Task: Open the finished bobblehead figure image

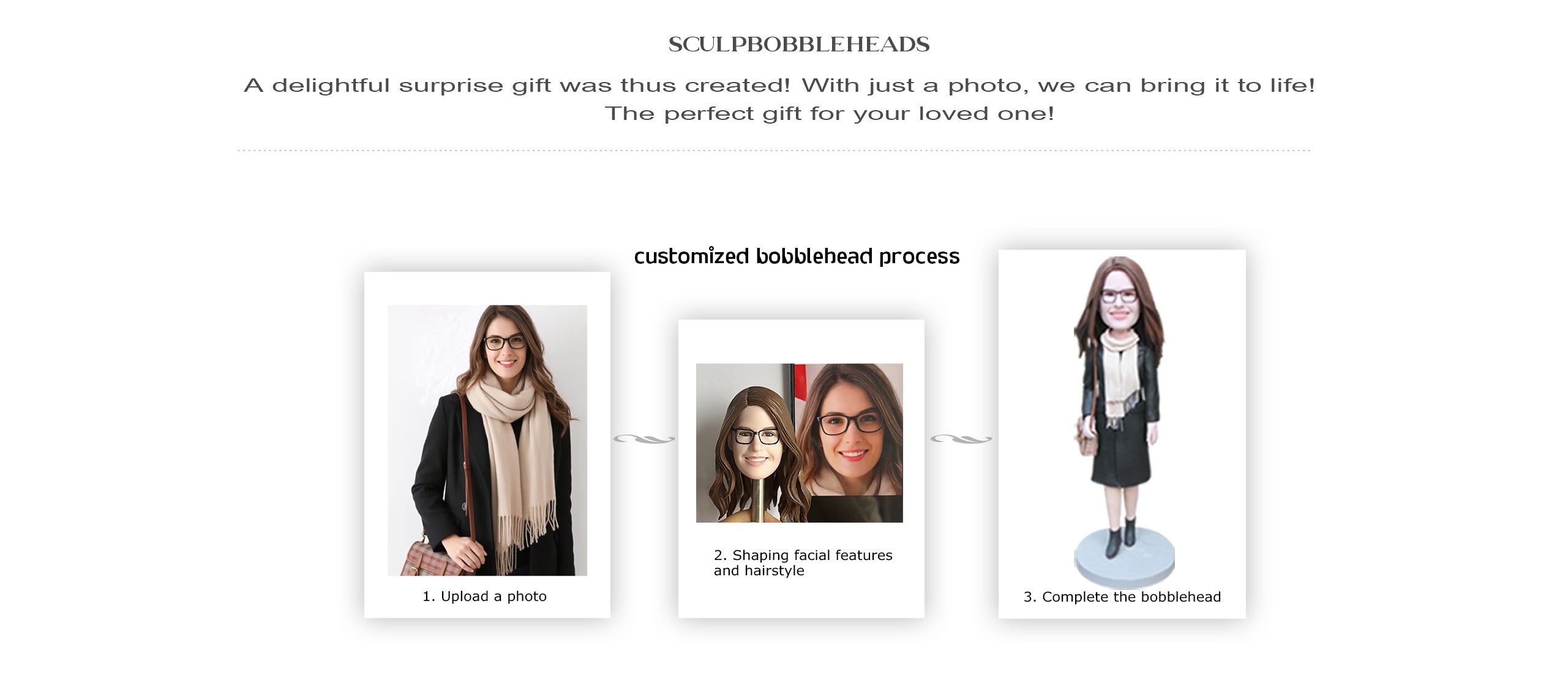Action: pos(1124,422)
